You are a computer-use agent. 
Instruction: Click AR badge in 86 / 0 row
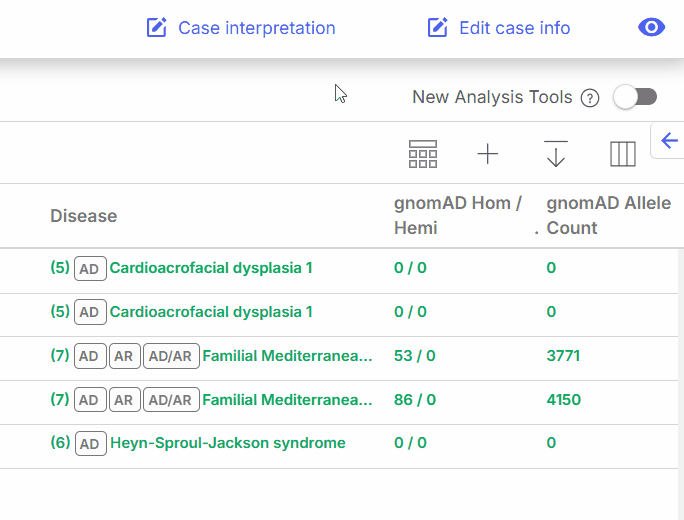125,400
